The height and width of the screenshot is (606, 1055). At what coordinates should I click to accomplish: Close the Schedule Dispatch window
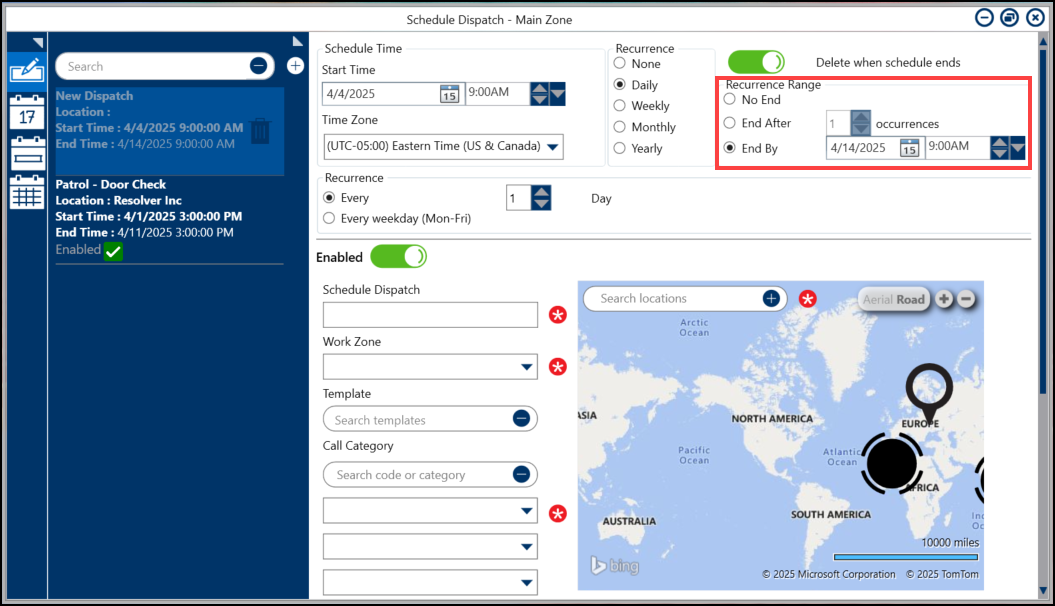tap(1035, 17)
